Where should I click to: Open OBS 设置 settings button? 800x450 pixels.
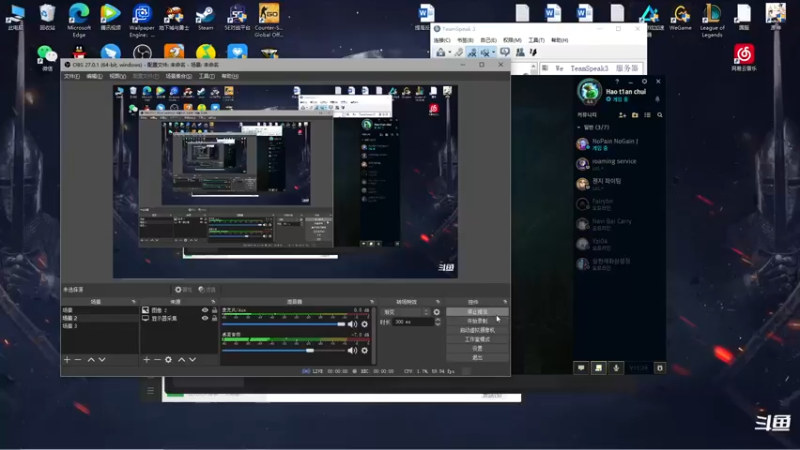point(477,348)
